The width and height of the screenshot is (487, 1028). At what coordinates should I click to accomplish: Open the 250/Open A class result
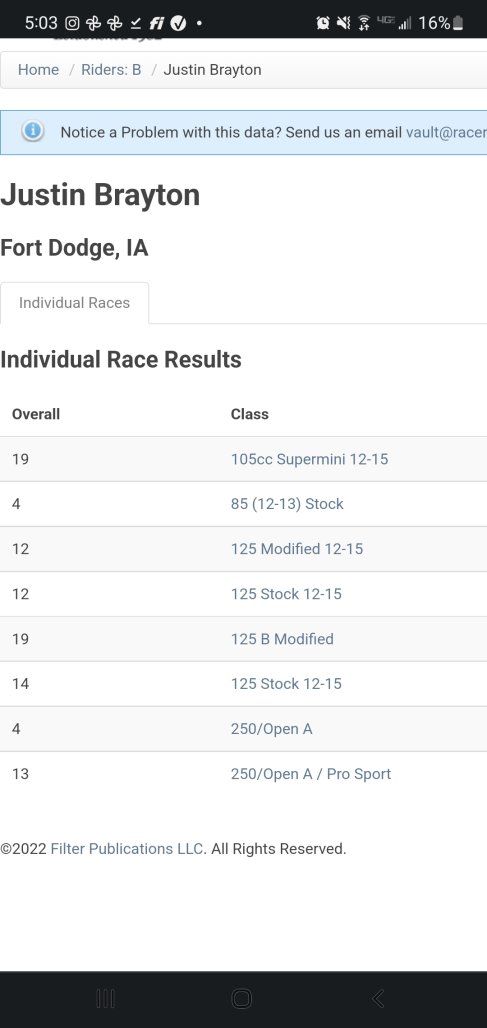tap(271, 729)
